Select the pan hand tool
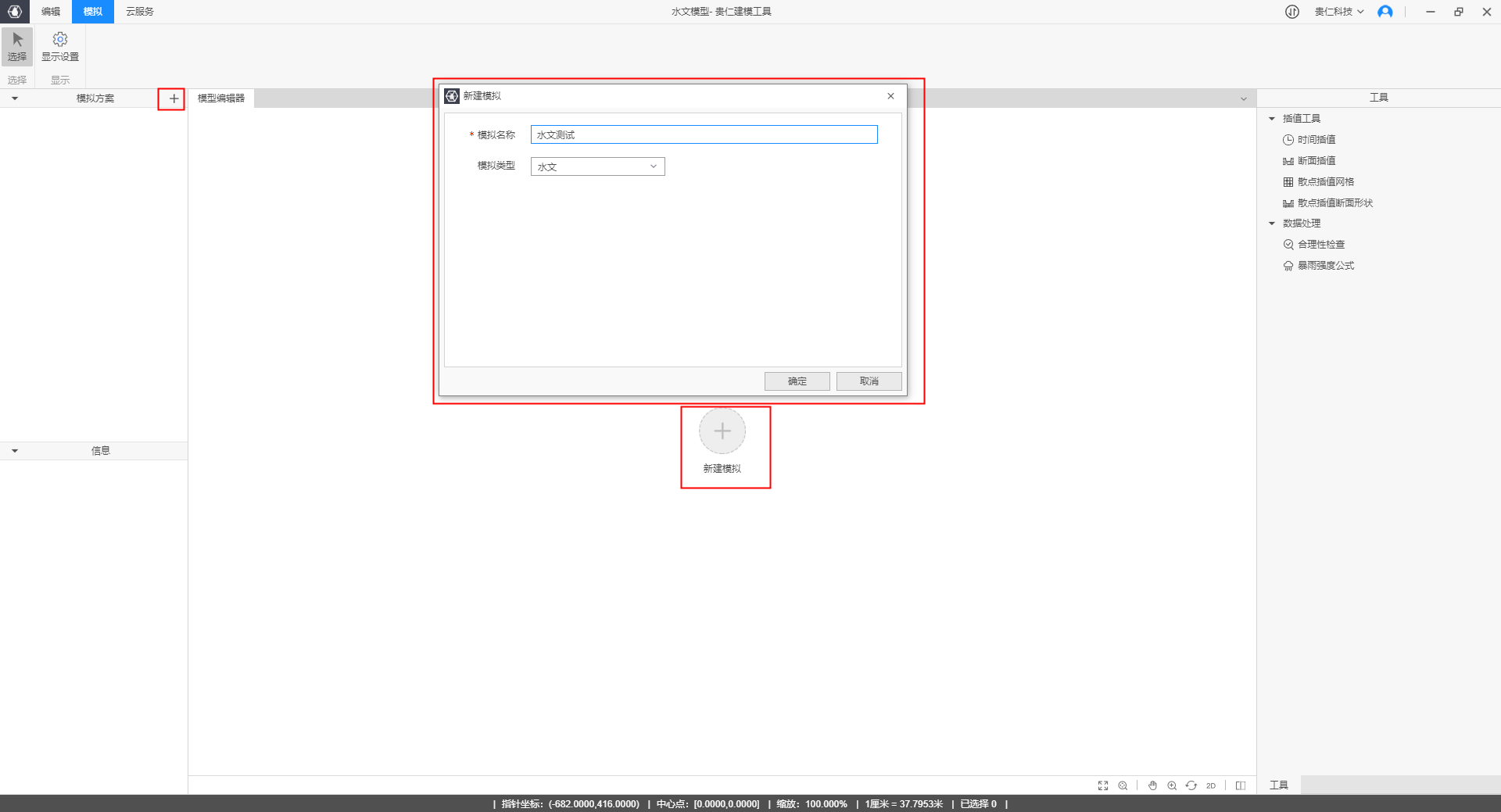 tap(1152, 785)
